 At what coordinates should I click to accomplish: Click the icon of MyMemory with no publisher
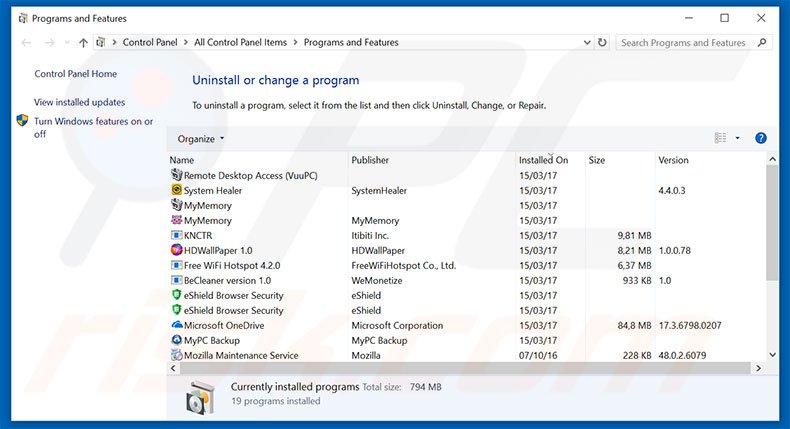[176, 205]
